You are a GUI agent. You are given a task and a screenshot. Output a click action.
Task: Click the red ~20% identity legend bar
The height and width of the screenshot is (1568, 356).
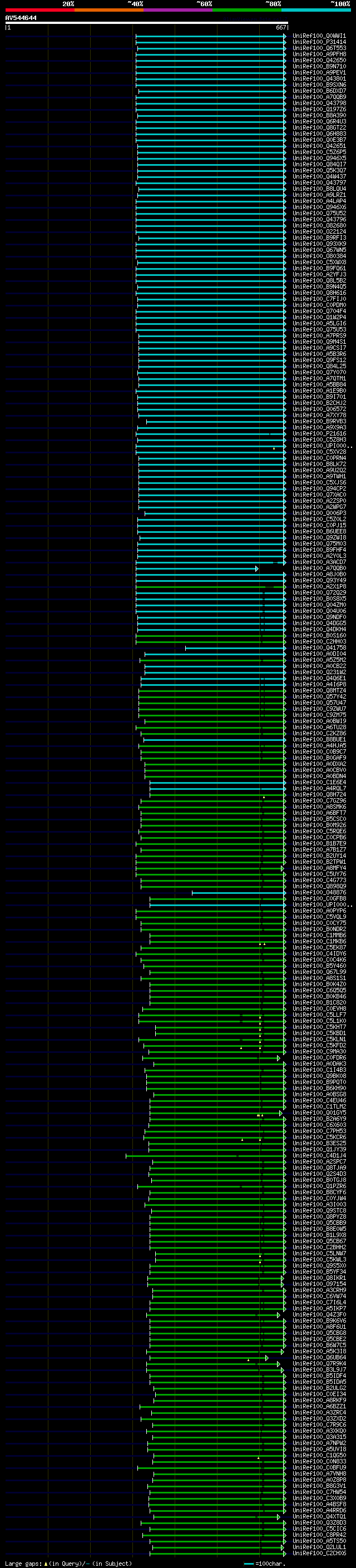coord(39,10)
